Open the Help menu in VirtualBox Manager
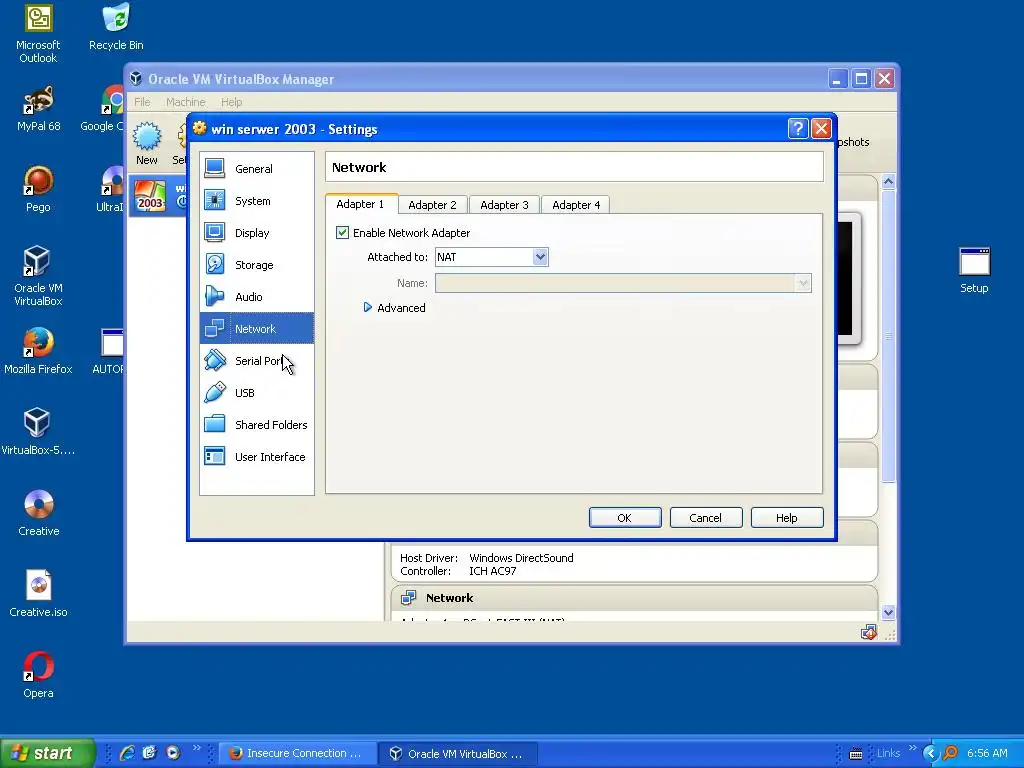 (x=231, y=102)
